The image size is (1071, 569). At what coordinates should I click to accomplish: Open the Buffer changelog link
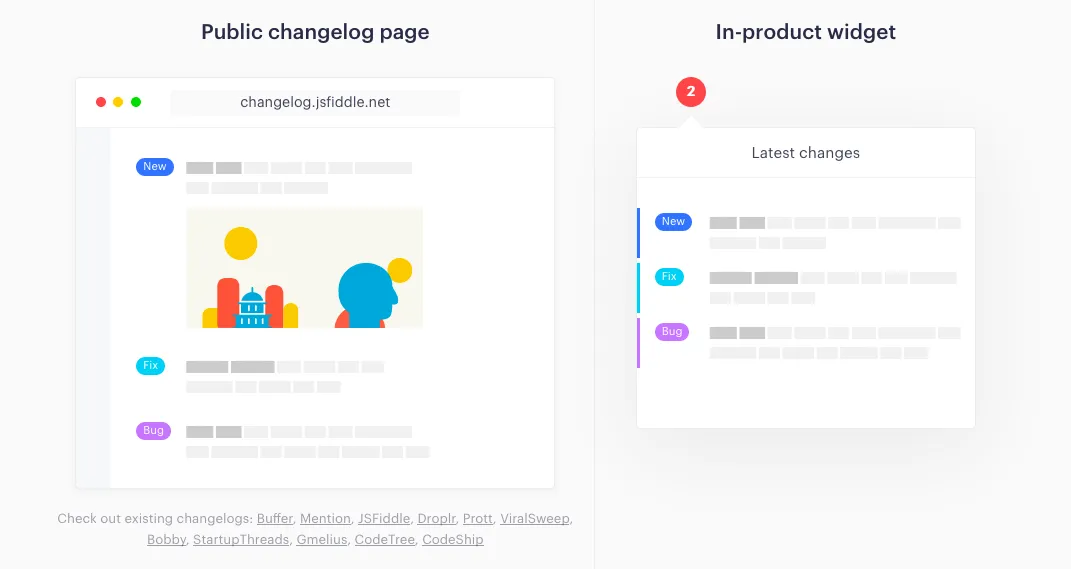[275, 518]
